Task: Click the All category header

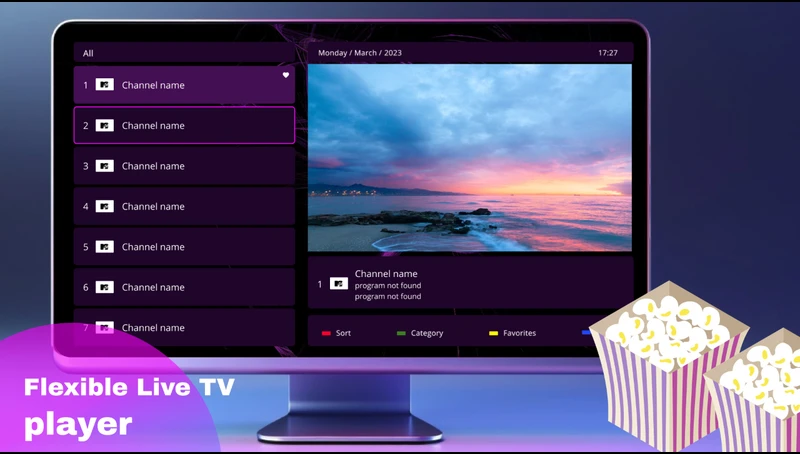Action: click(184, 53)
